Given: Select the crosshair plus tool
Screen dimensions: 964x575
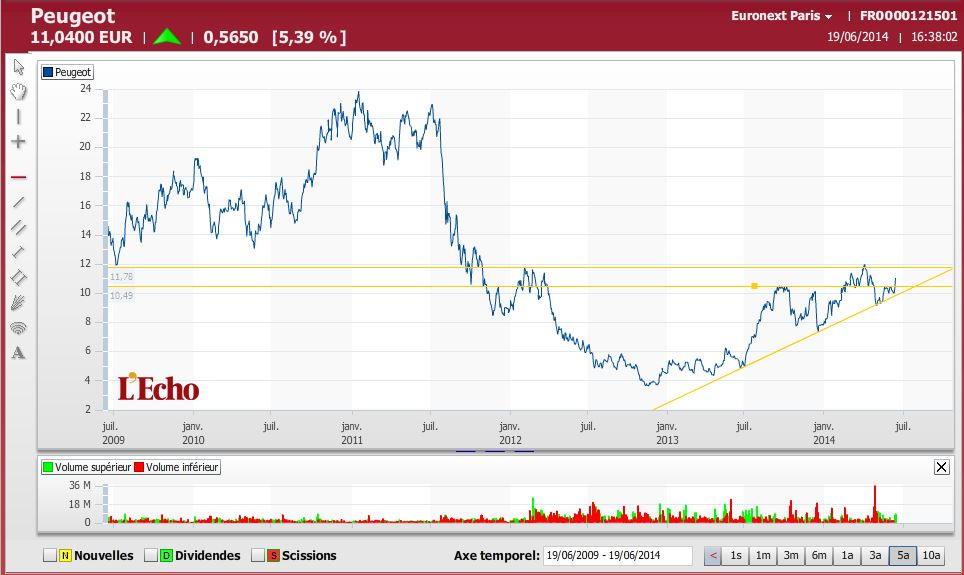Looking at the screenshot, I should 18,142.
